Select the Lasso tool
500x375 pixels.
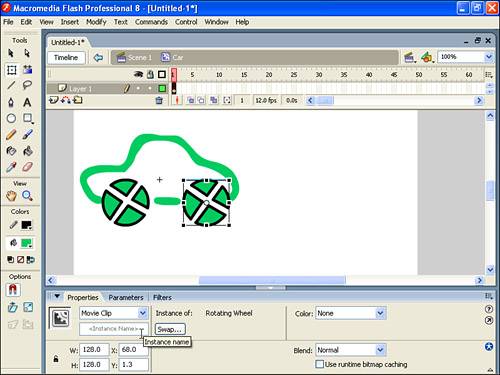click(x=27, y=85)
